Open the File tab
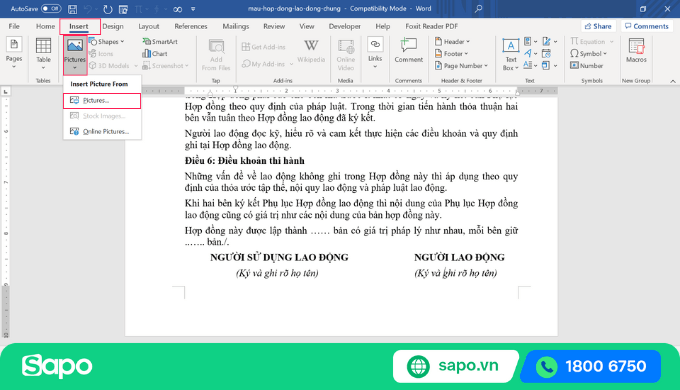Image resolution: width=680 pixels, height=390 pixels. [14, 26]
